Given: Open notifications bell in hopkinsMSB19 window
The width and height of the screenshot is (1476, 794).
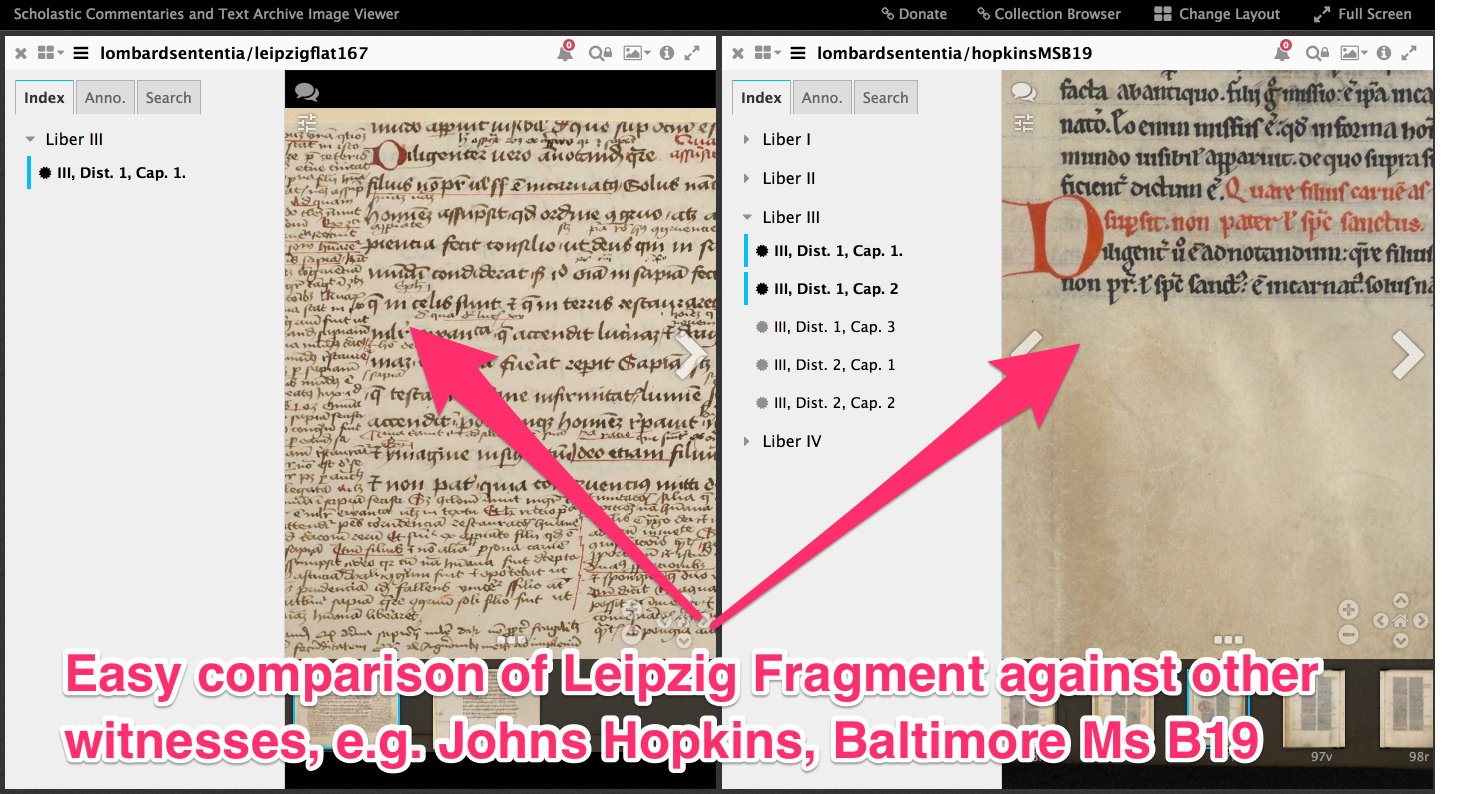Looking at the screenshot, I should click(1282, 53).
